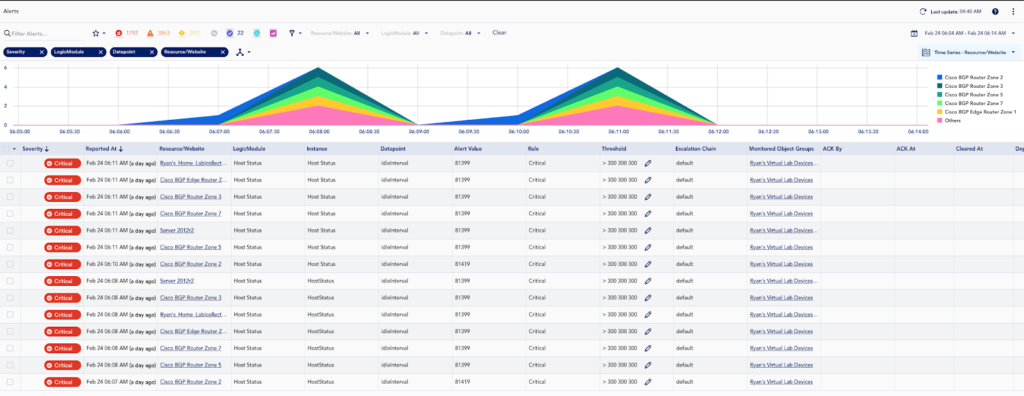Image resolution: width=1024 pixels, height=396 pixels.
Task: Click the pencil edit threshold icon in first row
Action: [x=648, y=163]
